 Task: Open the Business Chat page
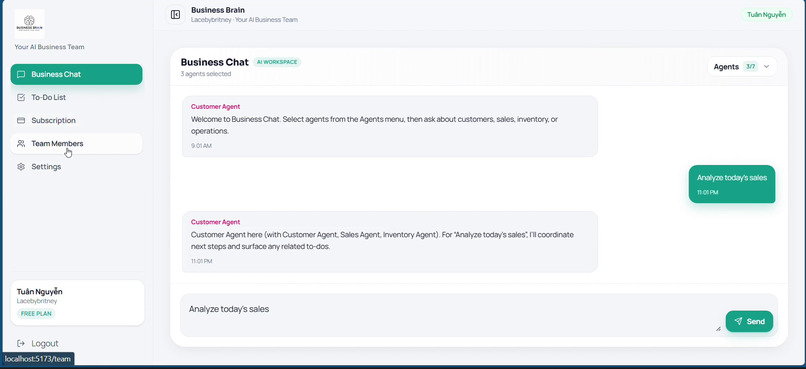tap(77, 74)
